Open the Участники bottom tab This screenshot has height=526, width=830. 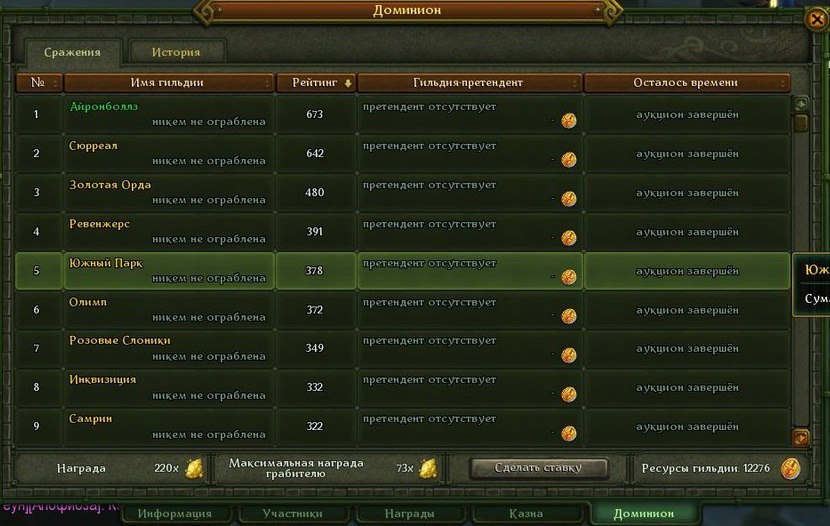pyautogui.click(x=292, y=514)
